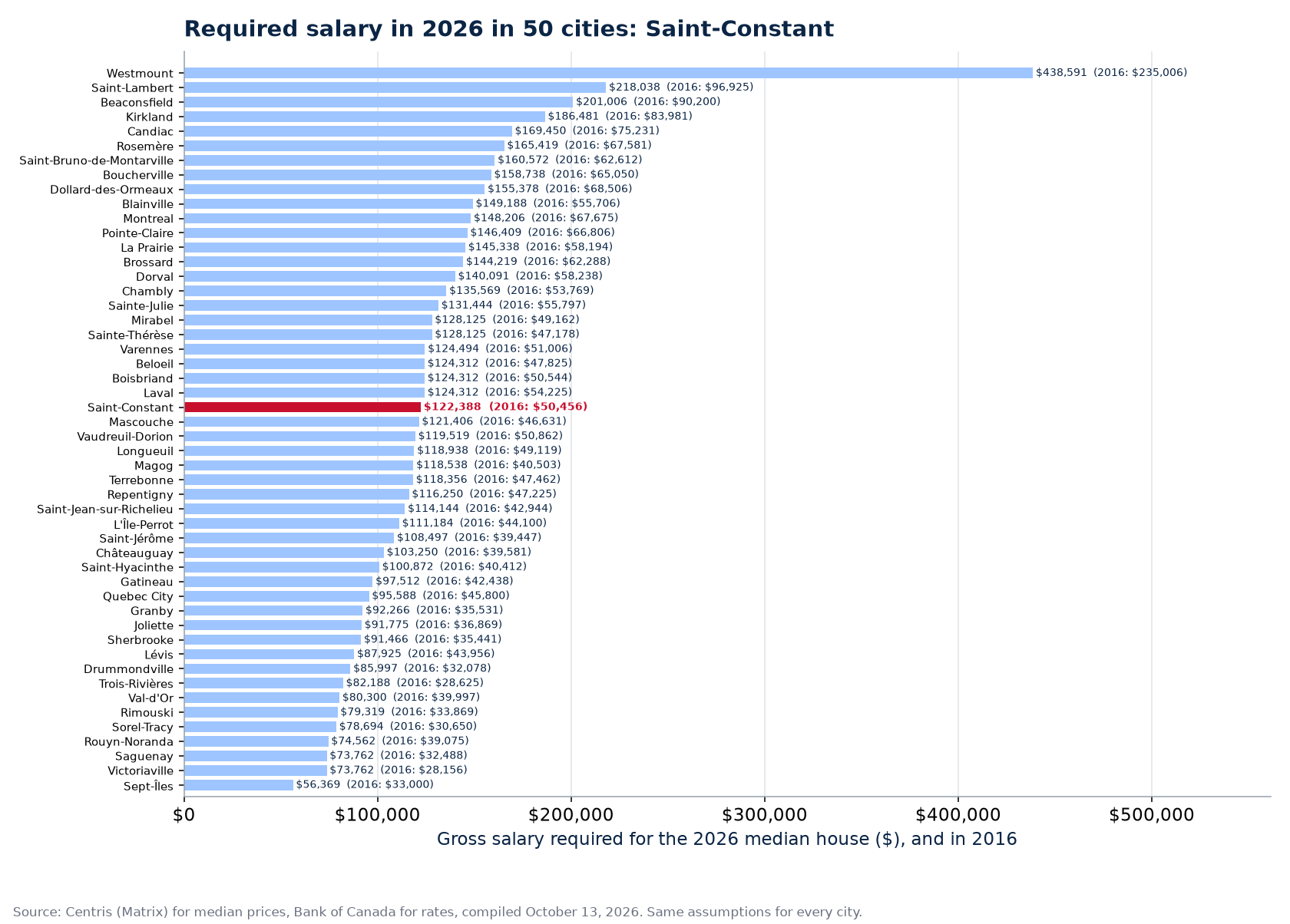Click the Laval value $124,312 (2016: $54,225)

click(x=500, y=392)
